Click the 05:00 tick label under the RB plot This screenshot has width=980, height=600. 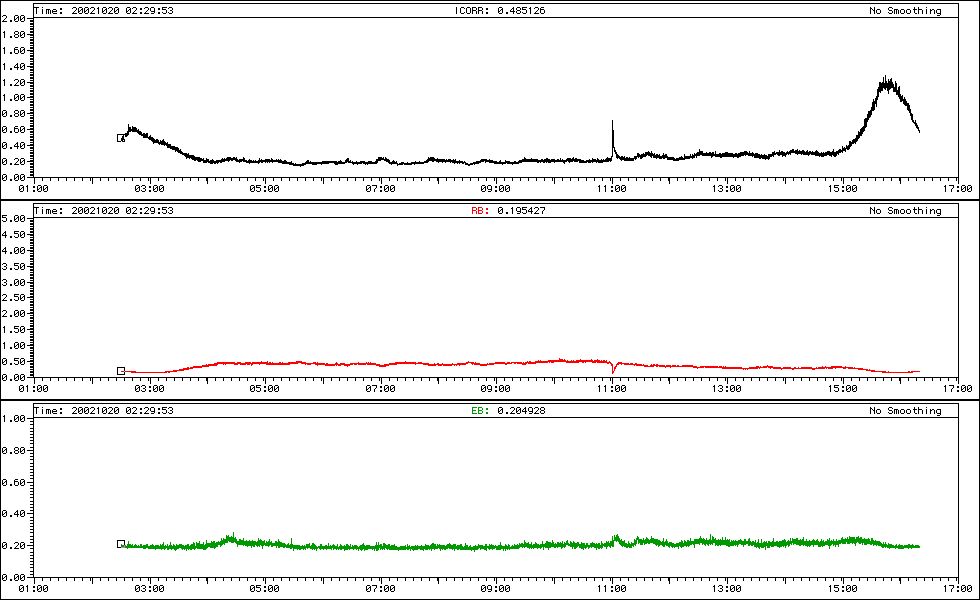pos(264,389)
